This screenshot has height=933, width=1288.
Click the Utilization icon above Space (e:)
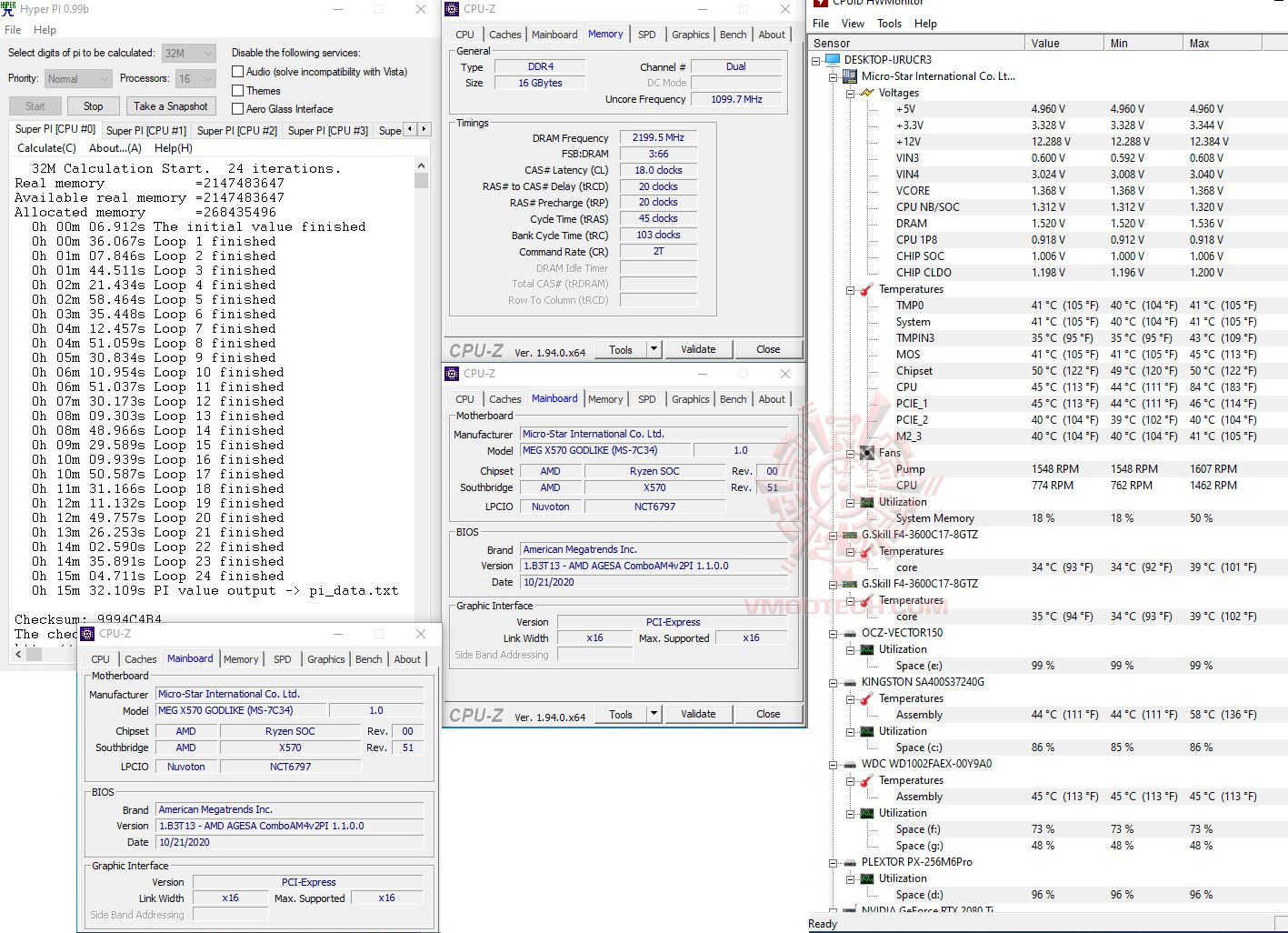coord(866,649)
